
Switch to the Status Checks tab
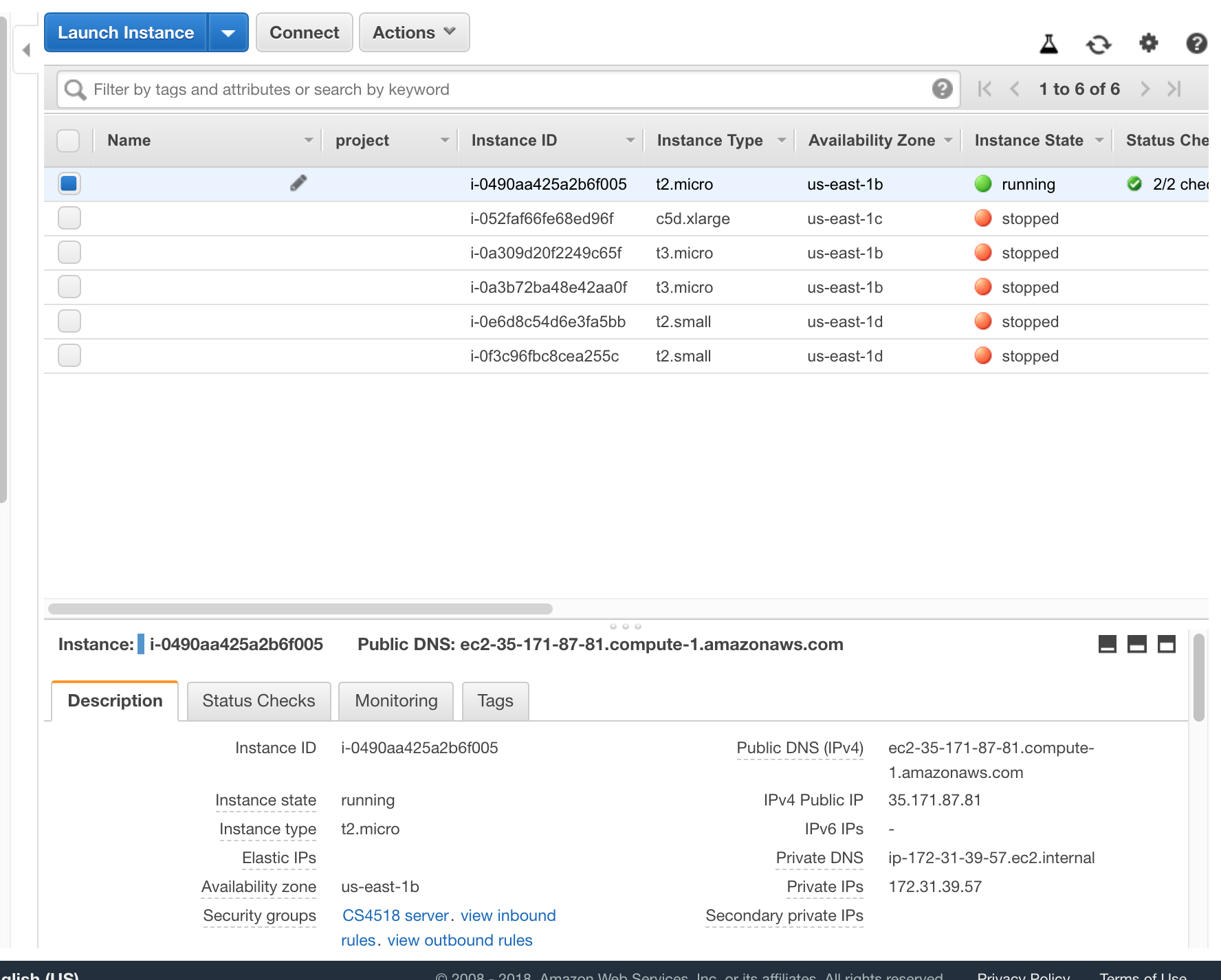pyautogui.click(x=258, y=701)
